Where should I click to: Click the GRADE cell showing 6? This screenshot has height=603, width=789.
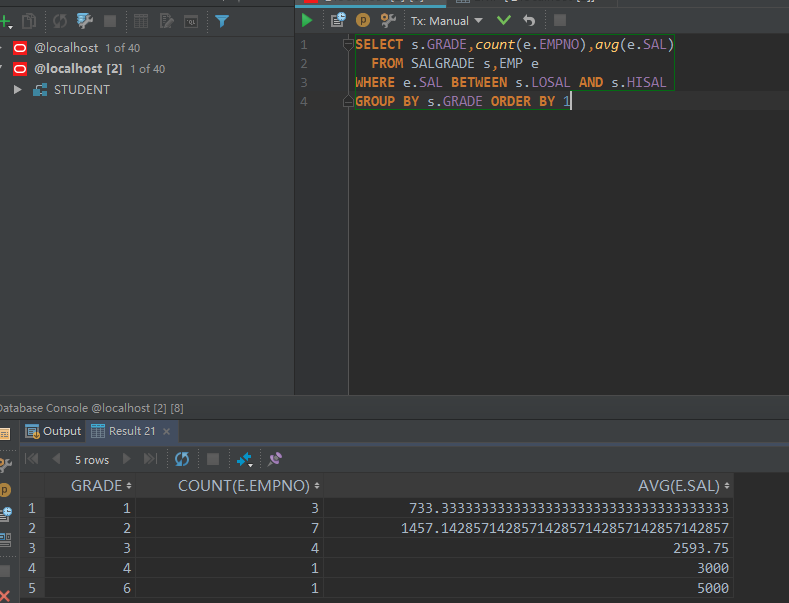click(x=91, y=588)
